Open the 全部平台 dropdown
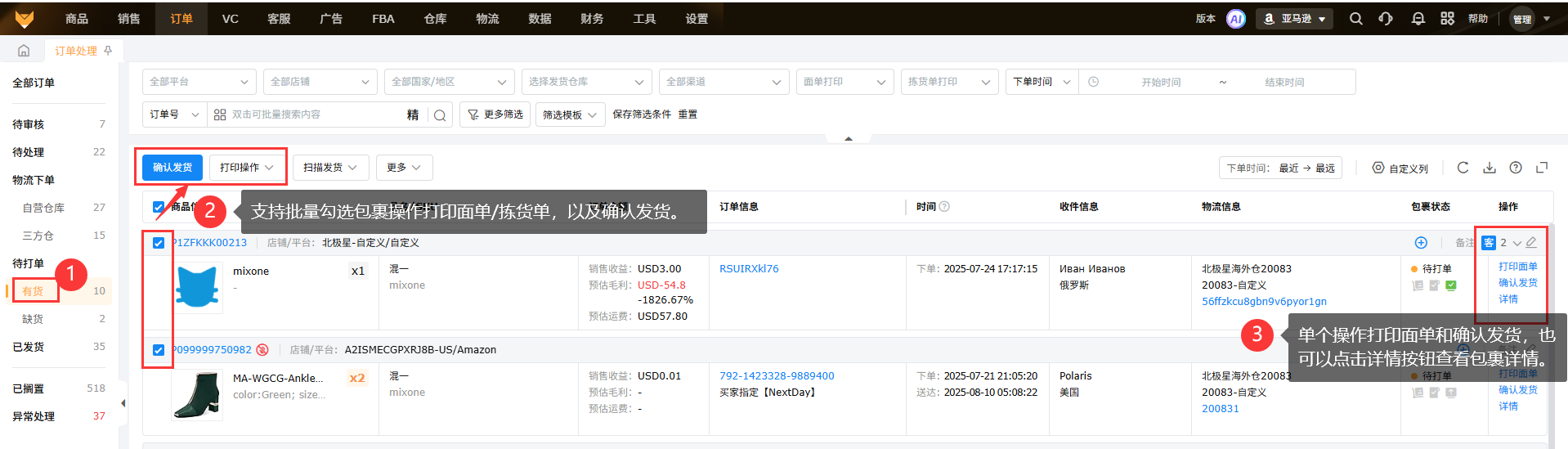This screenshot has height=449, width=1568. pyautogui.click(x=199, y=82)
